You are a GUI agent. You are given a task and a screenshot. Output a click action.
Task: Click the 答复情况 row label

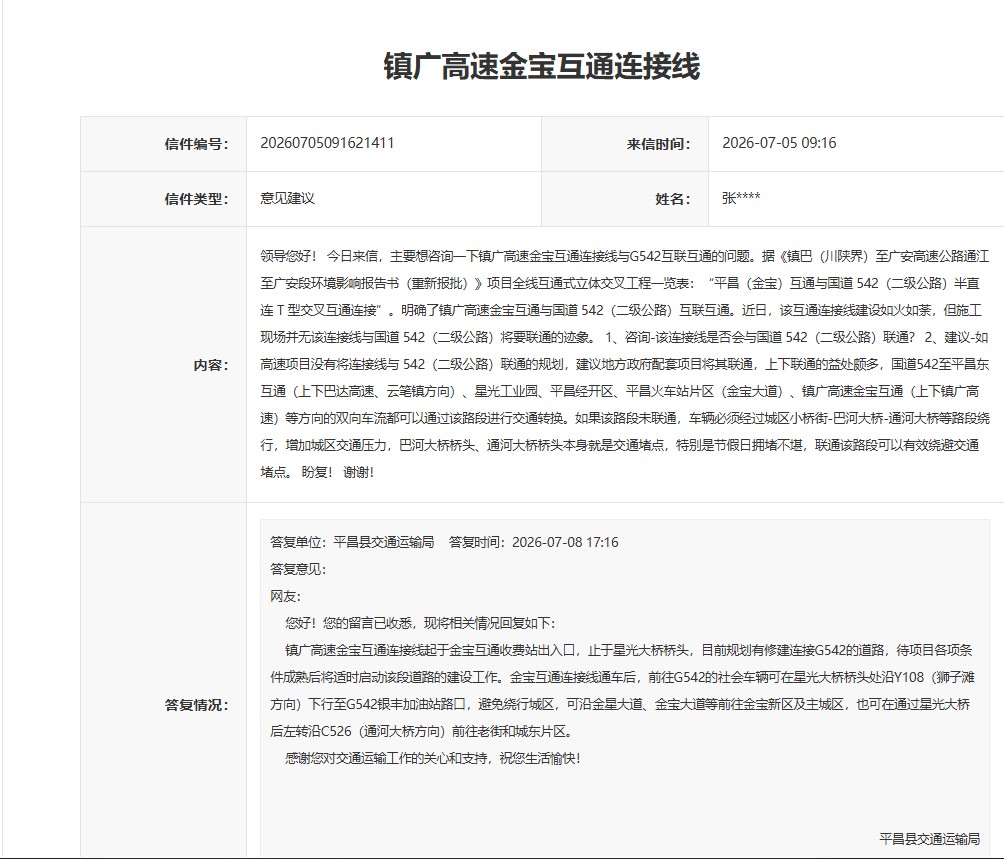pyautogui.click(x=196, y=705)
